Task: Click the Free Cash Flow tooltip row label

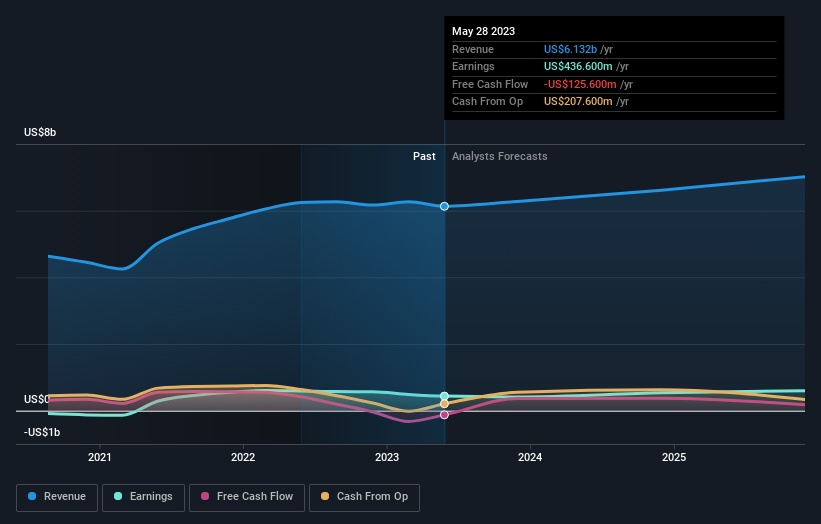Action: 490,84
